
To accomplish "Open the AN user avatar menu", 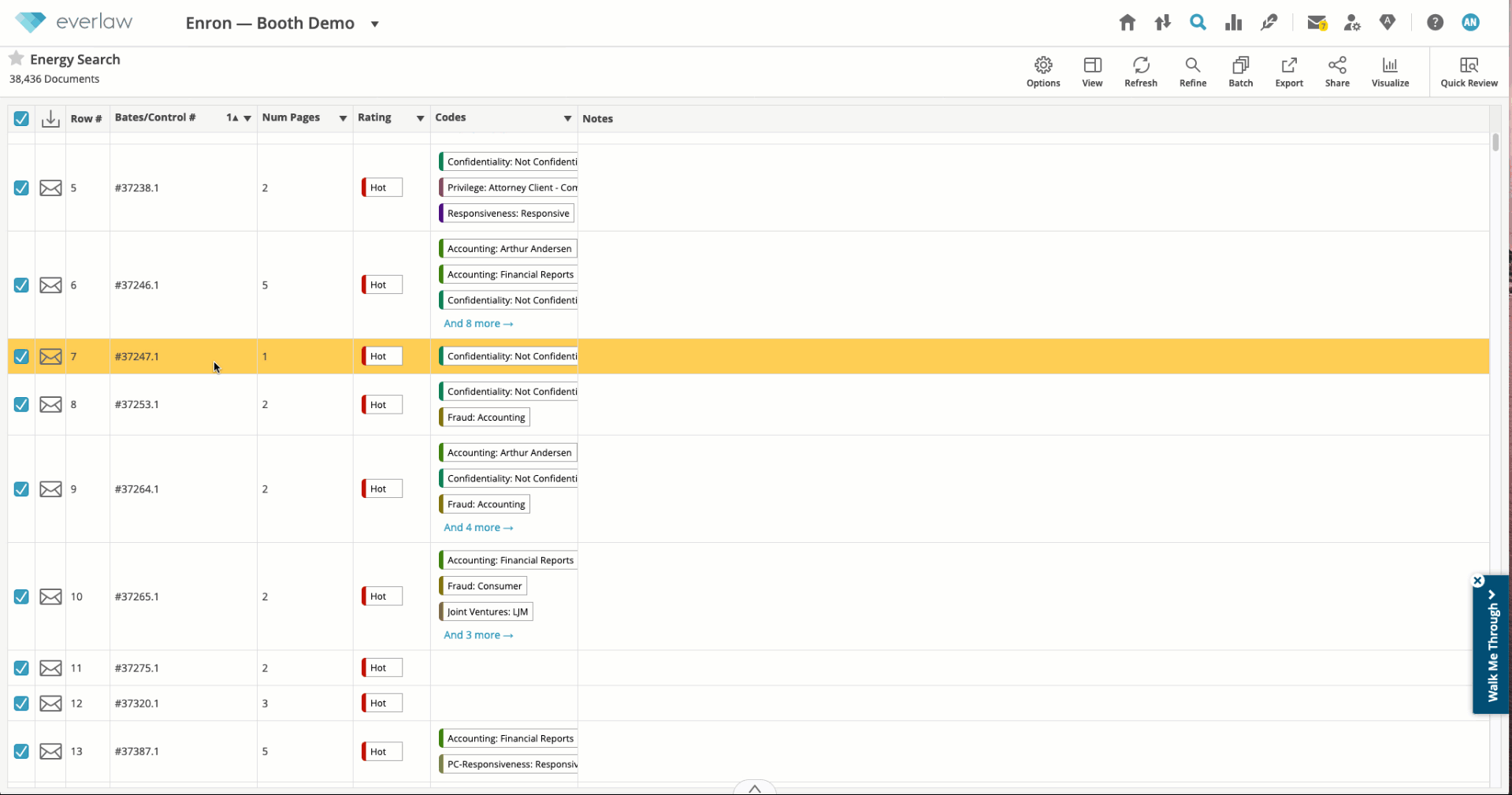I will tap(1470, 23).
